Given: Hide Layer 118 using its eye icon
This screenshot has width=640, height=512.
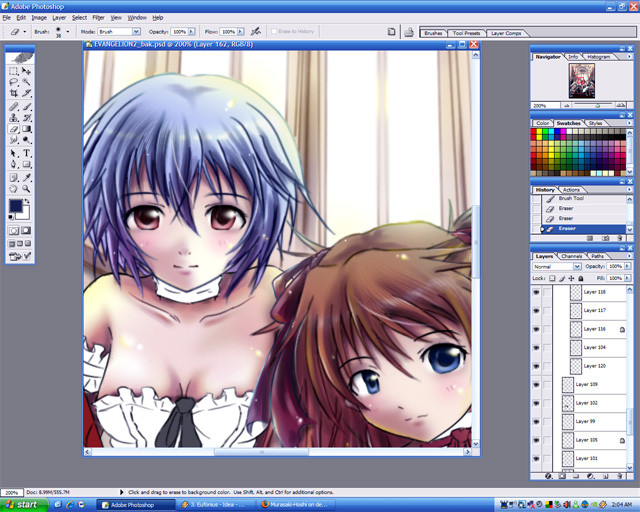Looking at the screenshot, I should pyautogui.click(x=536, y=292).
